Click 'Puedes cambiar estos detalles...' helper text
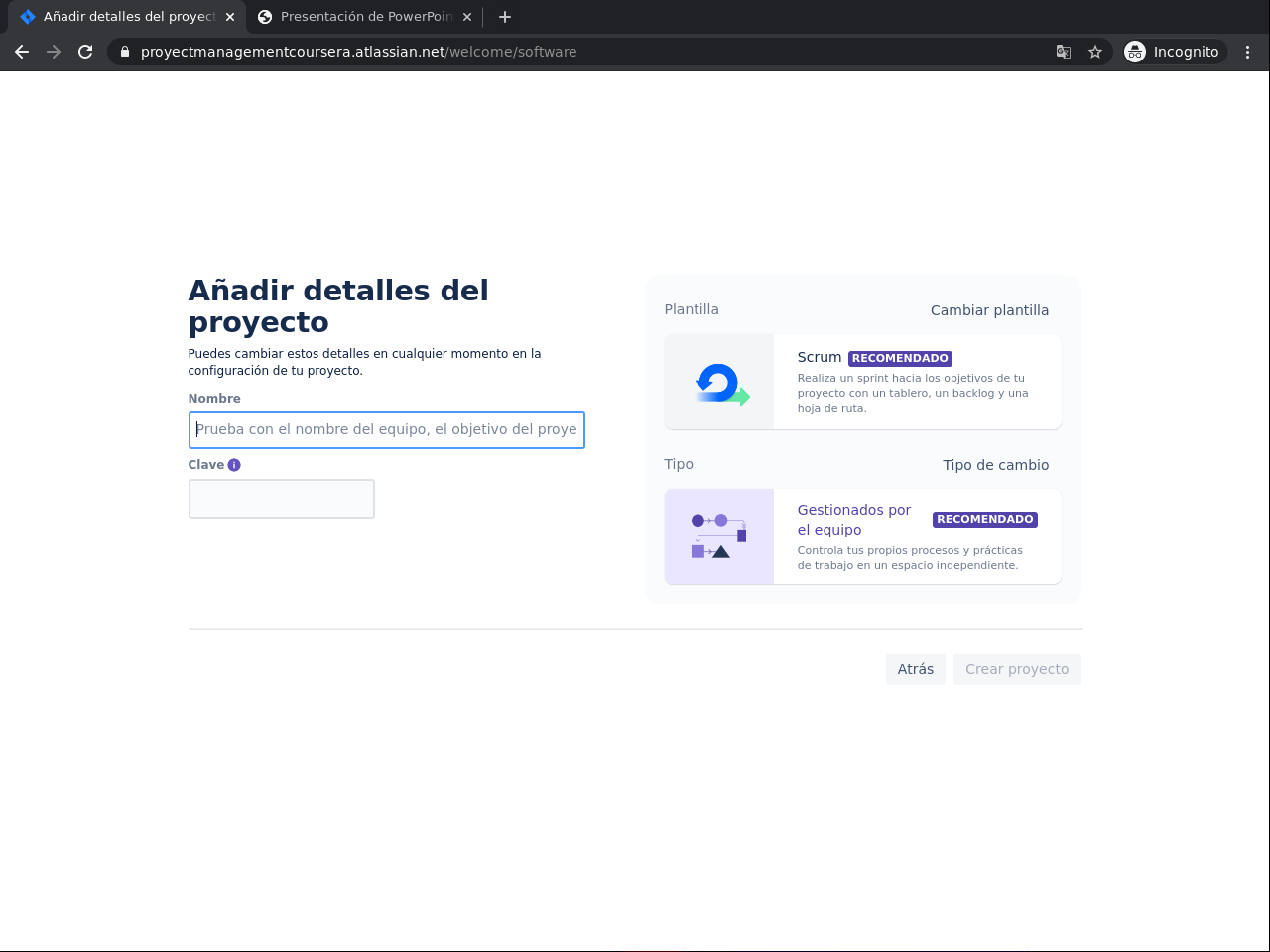 [365, 362]
